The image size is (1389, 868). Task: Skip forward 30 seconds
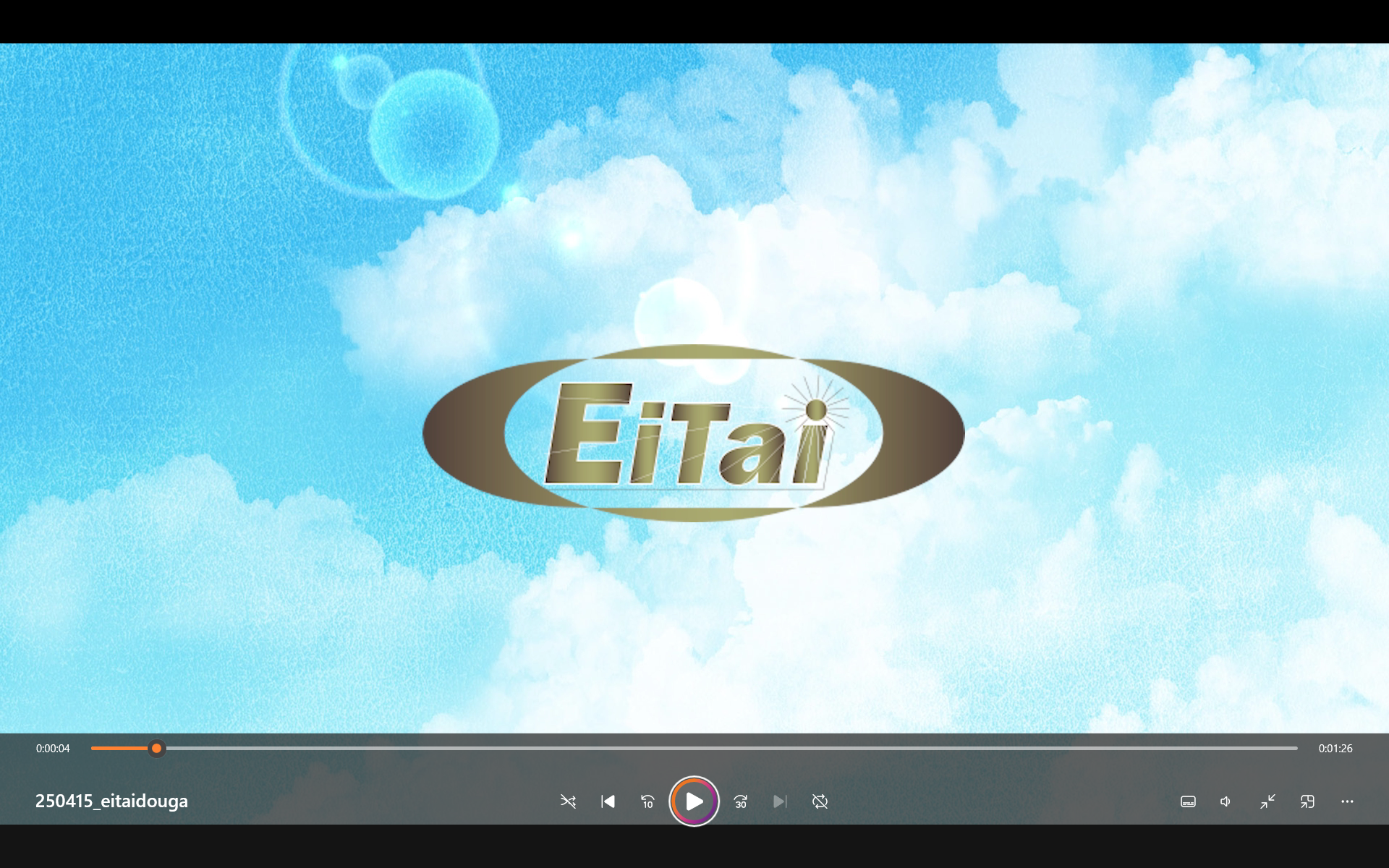click(741, 801)
